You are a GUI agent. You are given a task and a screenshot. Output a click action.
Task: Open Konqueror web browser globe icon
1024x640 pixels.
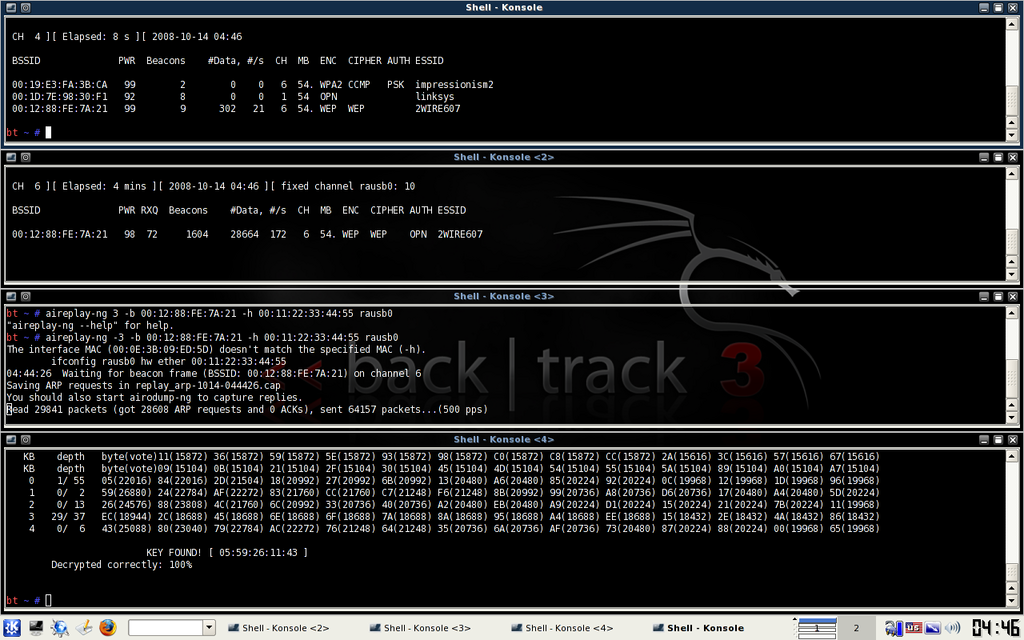[60, 628]
